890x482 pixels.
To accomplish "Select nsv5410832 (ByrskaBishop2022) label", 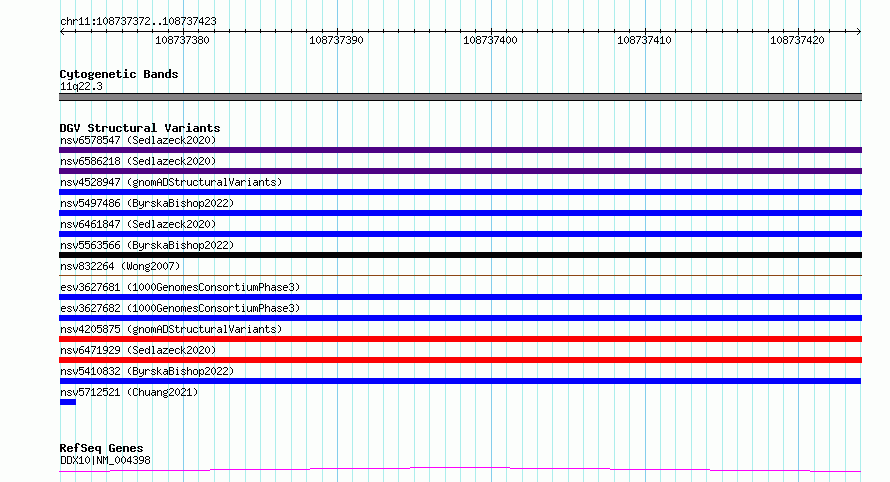I will [147, 371].
